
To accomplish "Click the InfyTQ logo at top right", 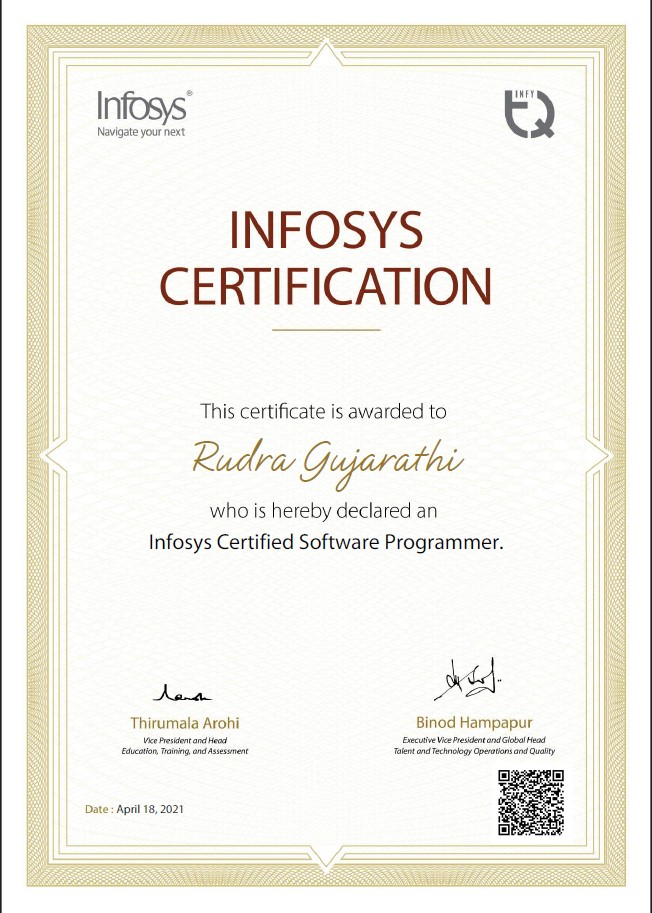I will click(x=529, y=114).
